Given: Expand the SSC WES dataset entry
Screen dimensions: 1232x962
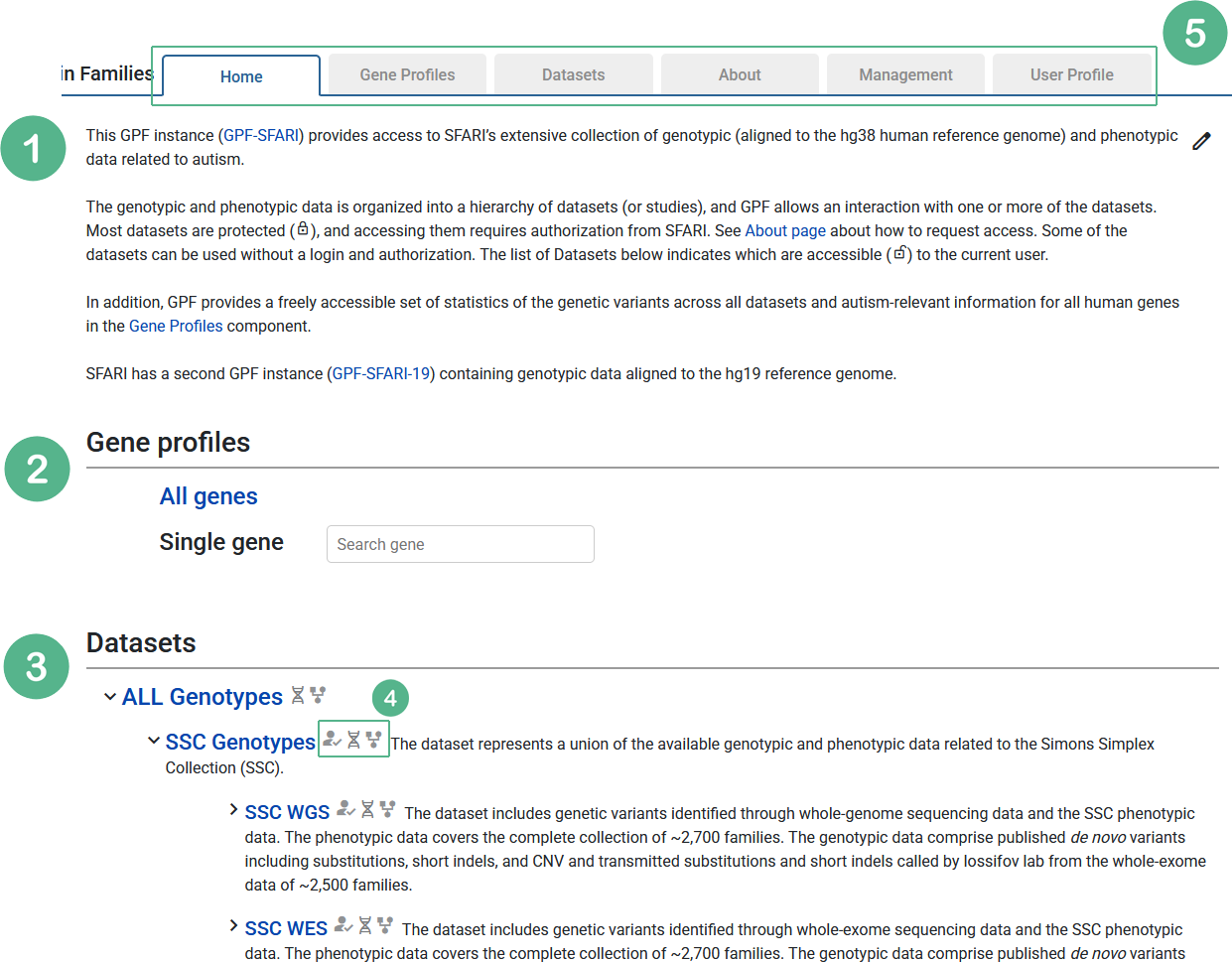Looking at the screenshot, I should click(231, 925).
